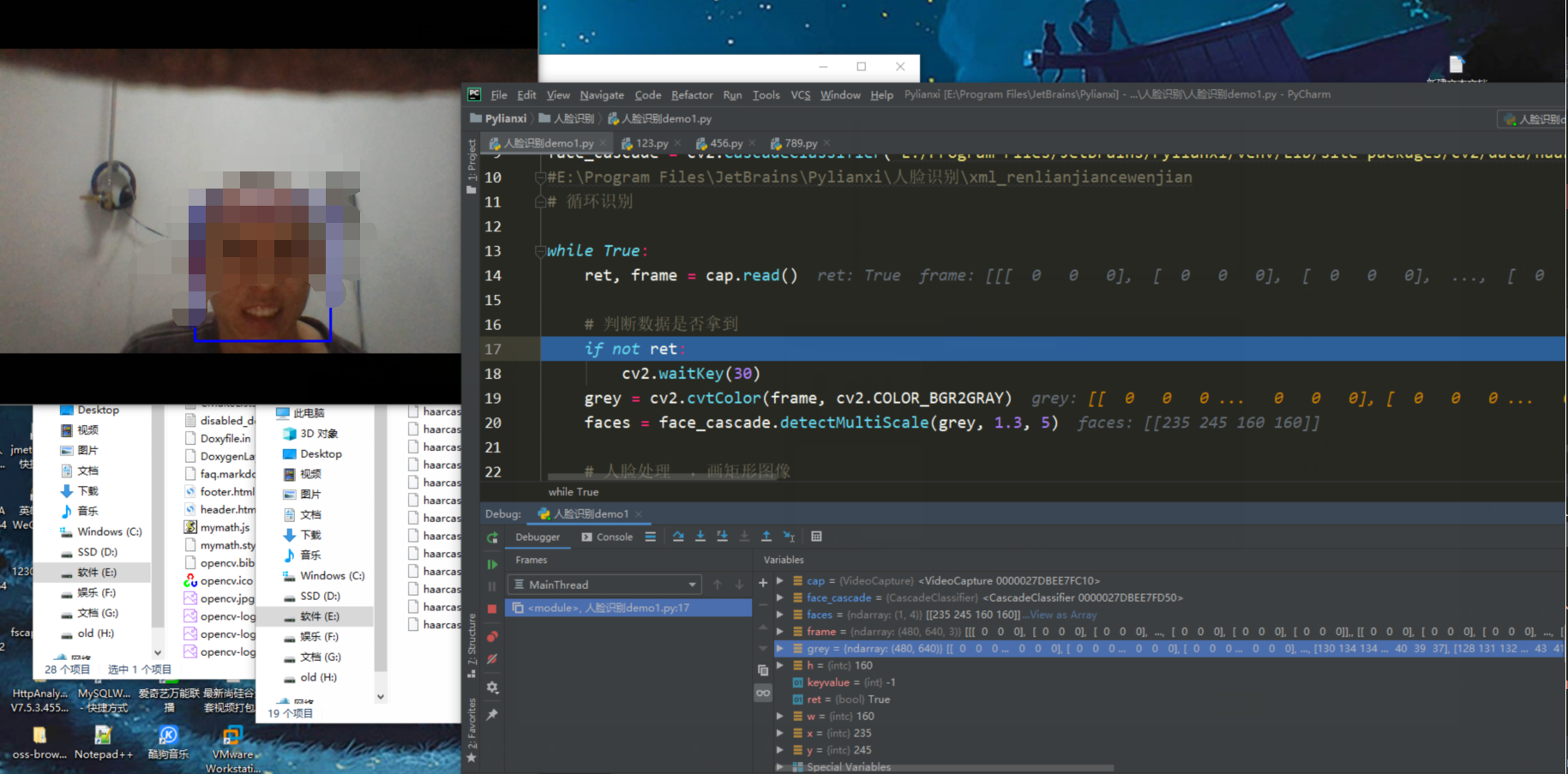
Task: Open the Refactor menu
Action: point(692,95)
